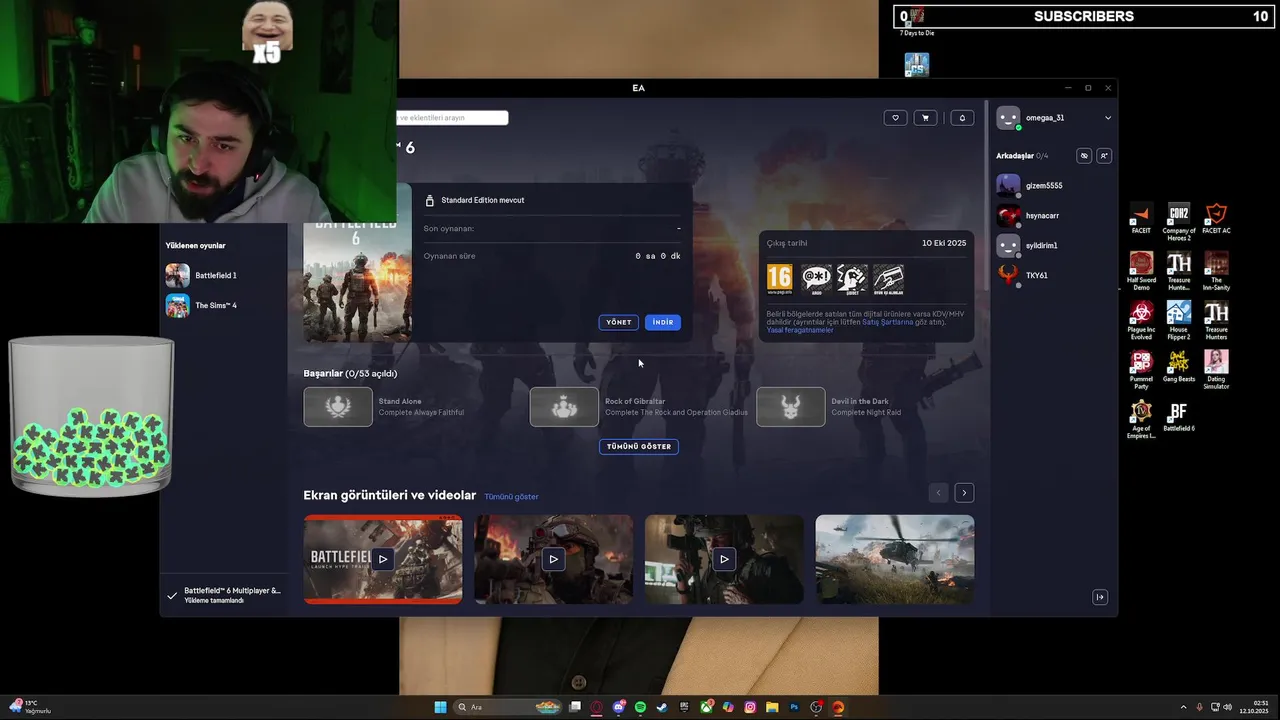
Task: Open the shopping cart icon
Action: pyautogui.click(x=925, y=118)
